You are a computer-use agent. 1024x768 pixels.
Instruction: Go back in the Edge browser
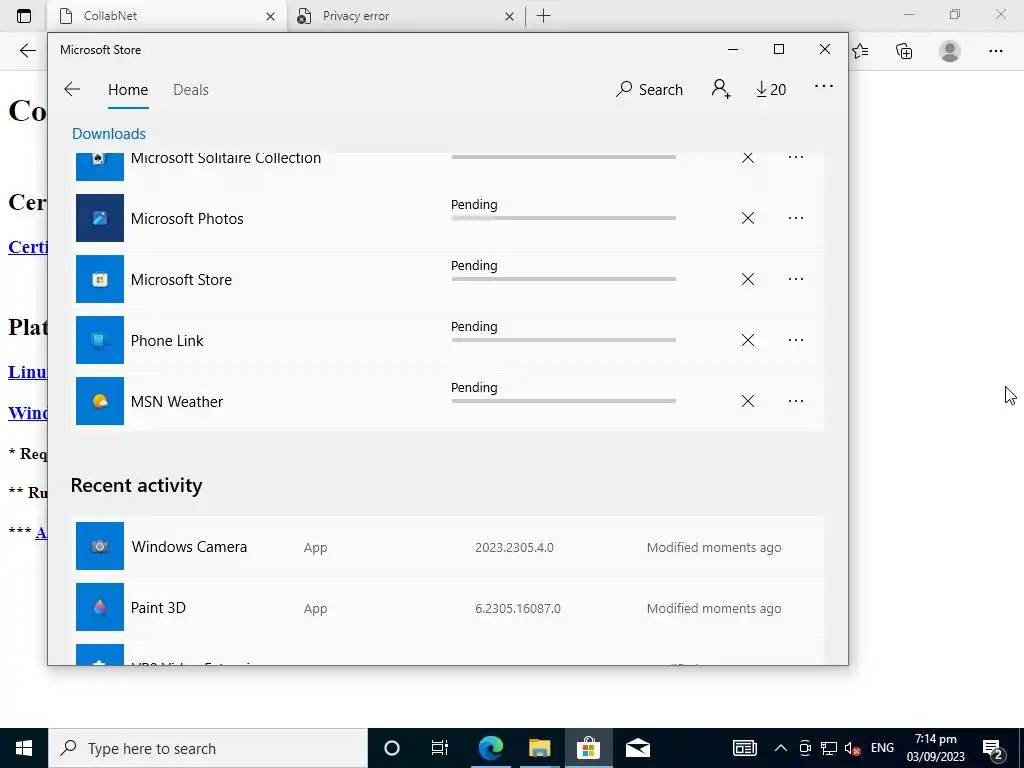click(x=27, y=51)
